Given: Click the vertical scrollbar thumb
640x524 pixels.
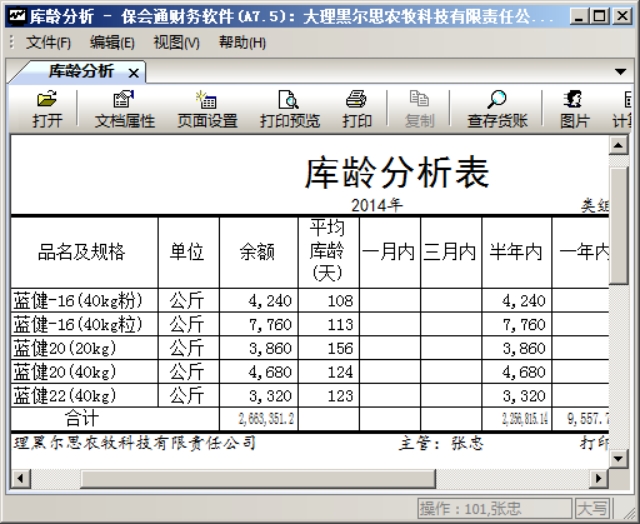Looking at the screenshot, I should 618,226.
